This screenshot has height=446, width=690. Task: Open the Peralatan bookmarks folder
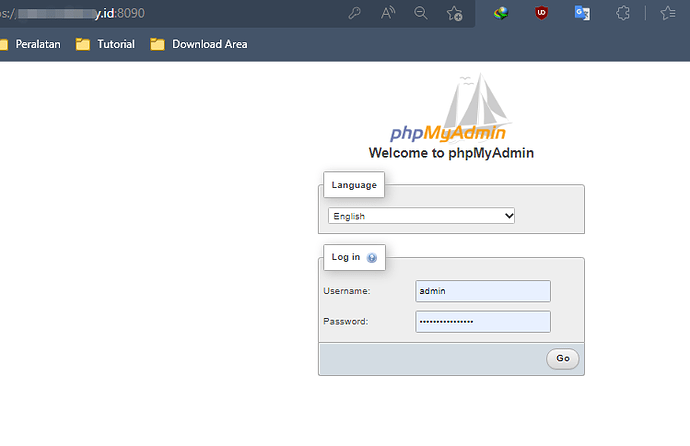coord(30,44)
